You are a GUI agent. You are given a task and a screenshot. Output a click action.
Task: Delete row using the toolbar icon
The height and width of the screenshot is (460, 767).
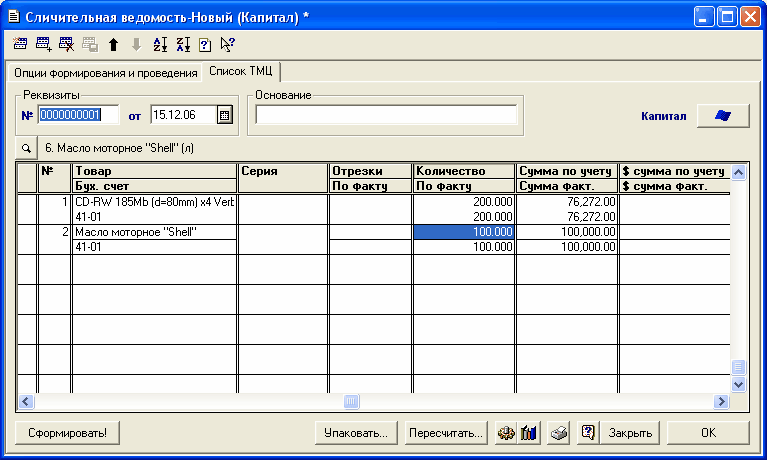coord(67,44)
